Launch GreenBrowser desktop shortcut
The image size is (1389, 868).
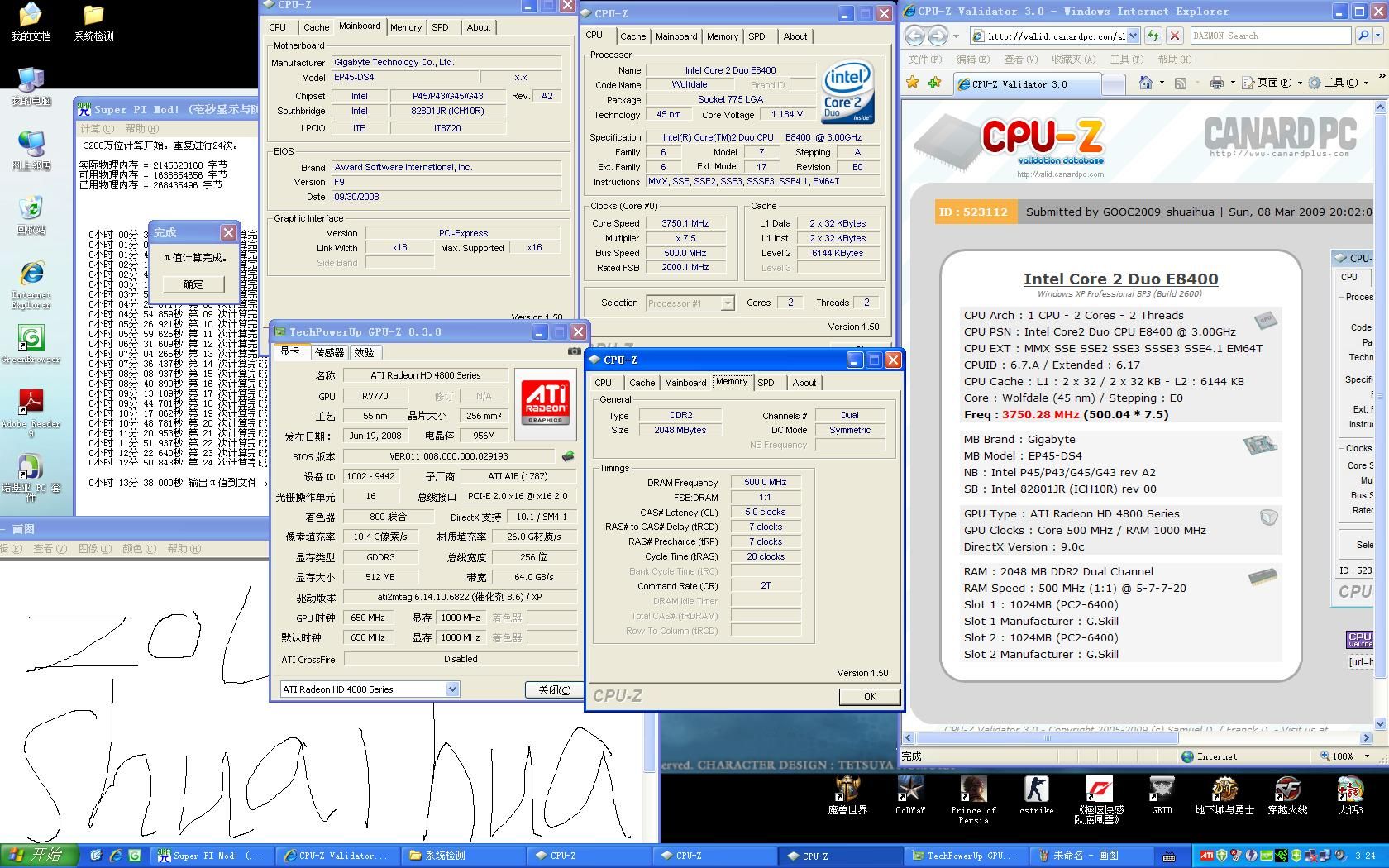[x=31, y=345]
